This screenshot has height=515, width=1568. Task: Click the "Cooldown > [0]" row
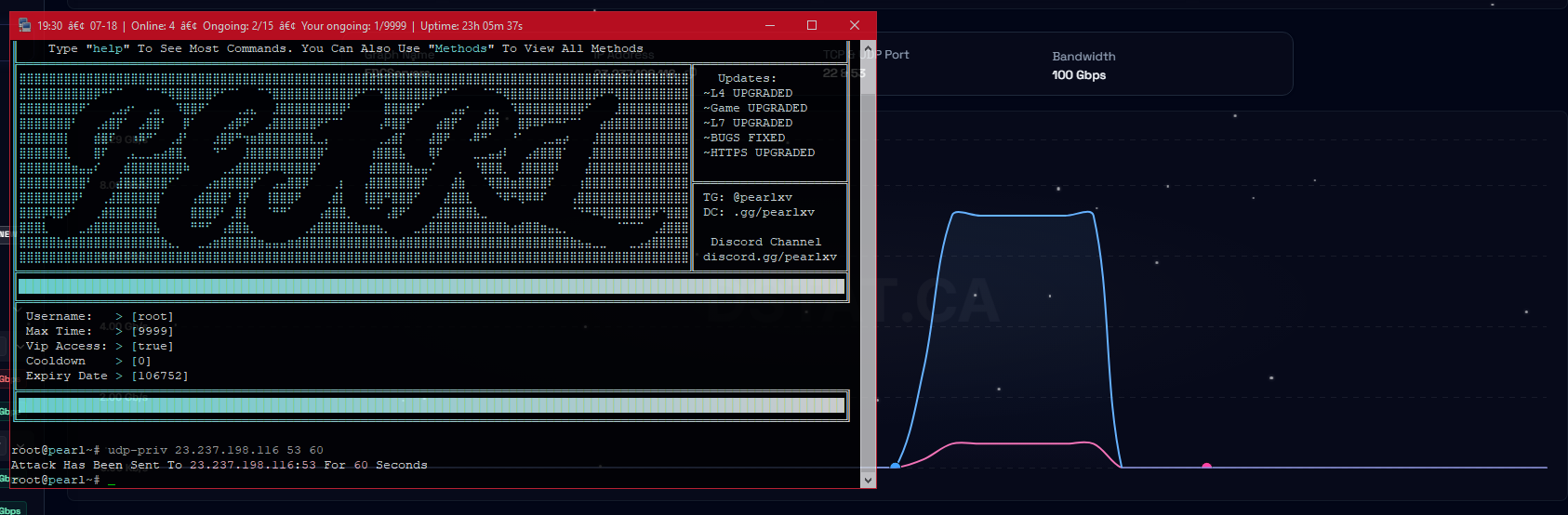pos(88,361)
